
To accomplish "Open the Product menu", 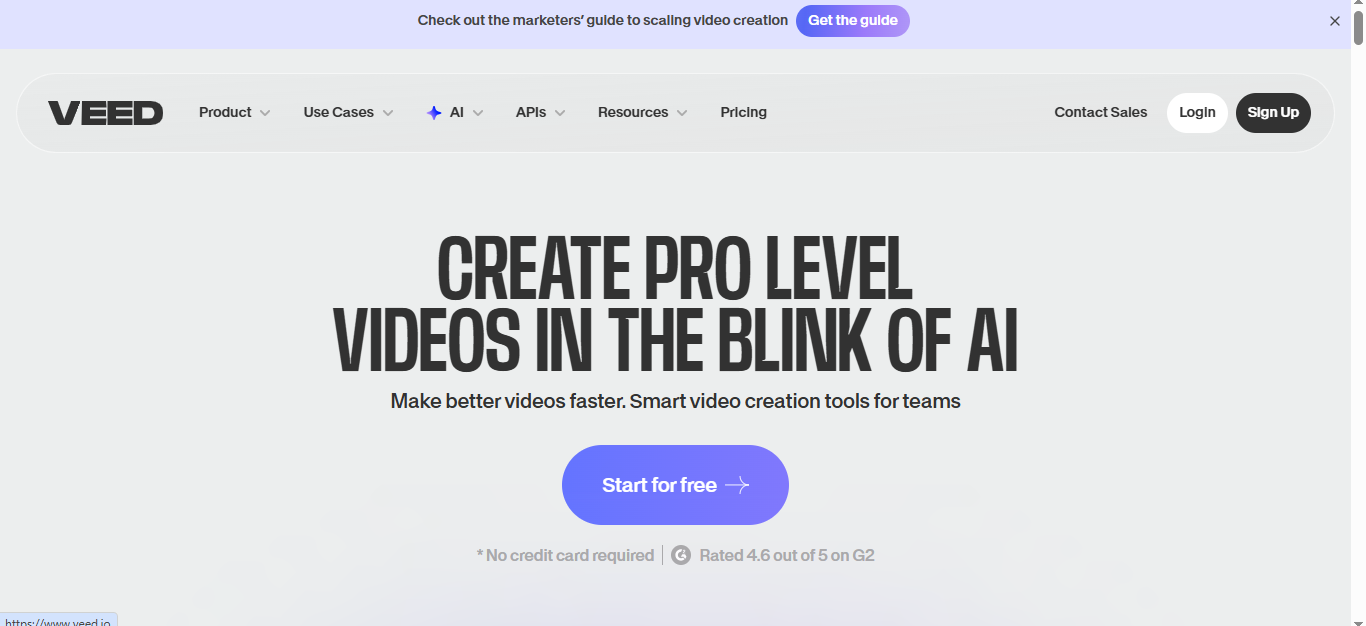I will 235,113.
